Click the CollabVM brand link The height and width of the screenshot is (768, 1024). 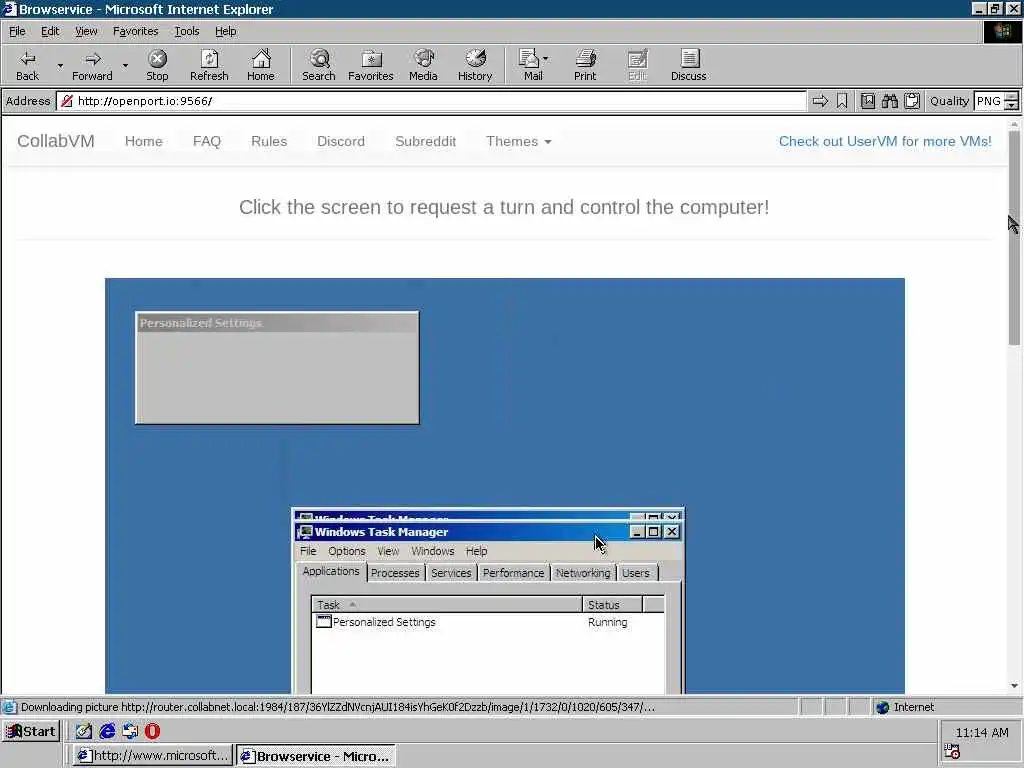coord(56,141)
